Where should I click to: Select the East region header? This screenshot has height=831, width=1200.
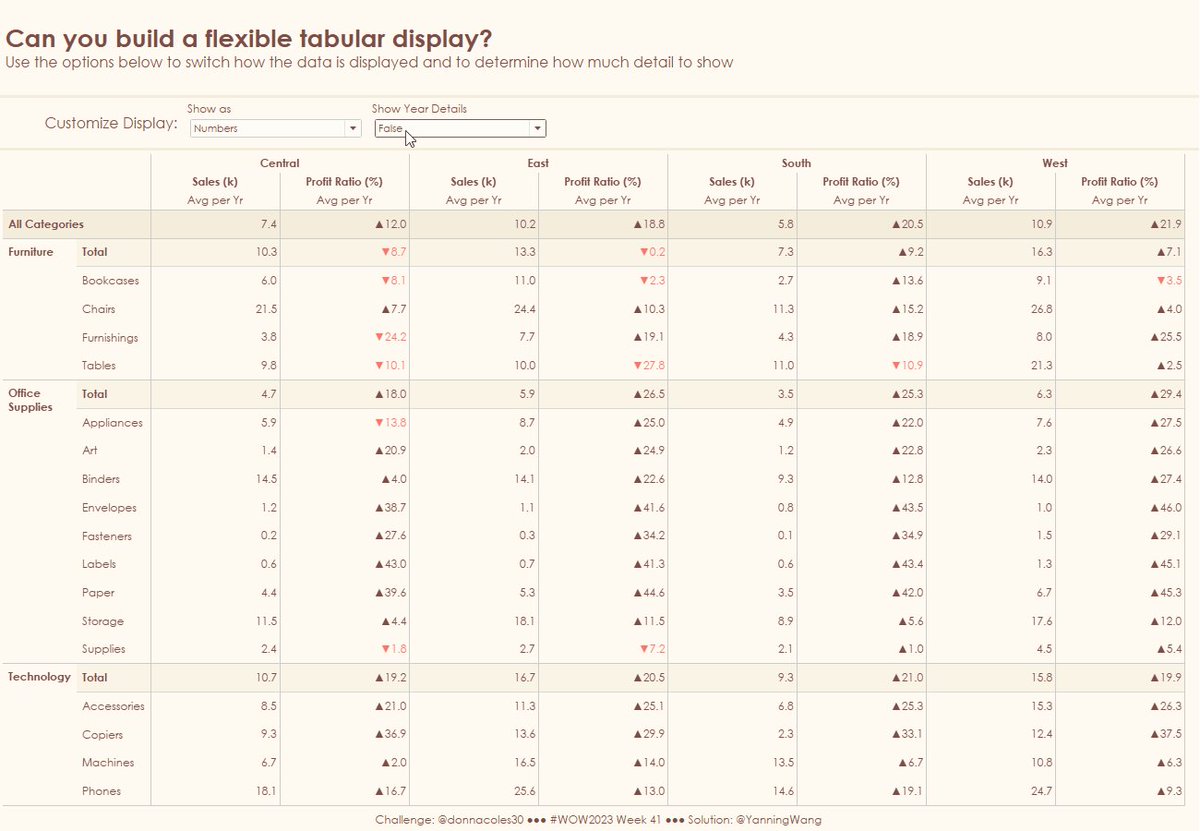[537, 163]
